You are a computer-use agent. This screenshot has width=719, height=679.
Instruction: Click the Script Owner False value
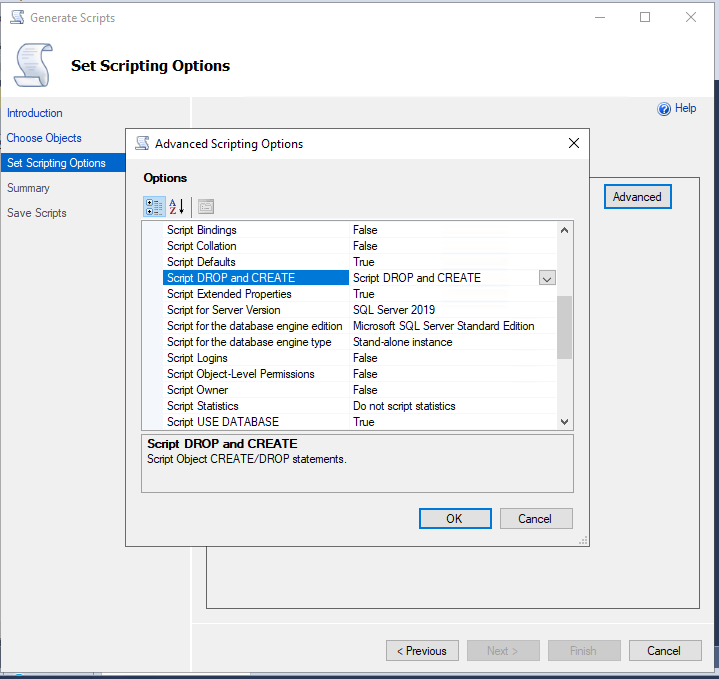point(365,390)
